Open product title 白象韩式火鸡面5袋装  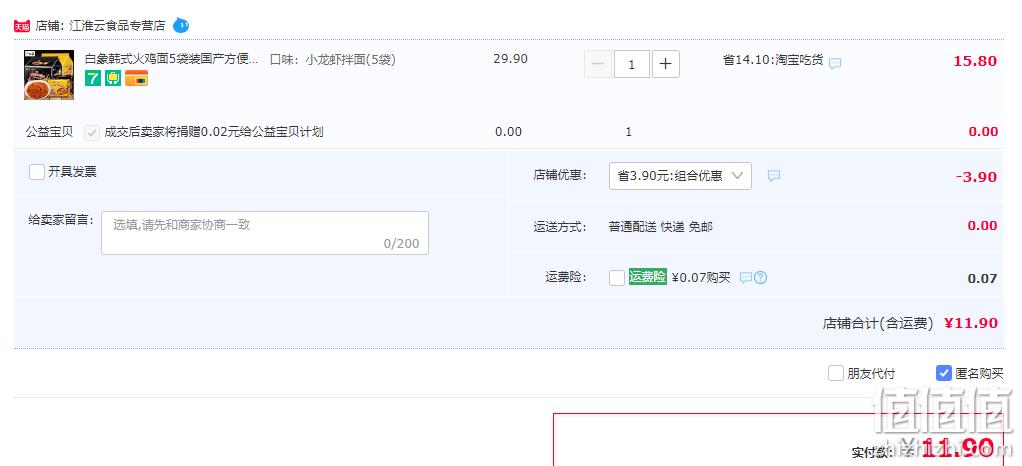point(171,59)
